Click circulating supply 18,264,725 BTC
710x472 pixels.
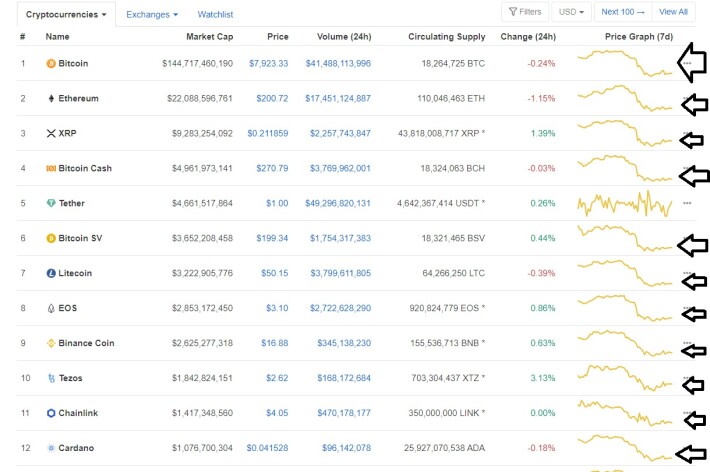(x=453, y=63)
